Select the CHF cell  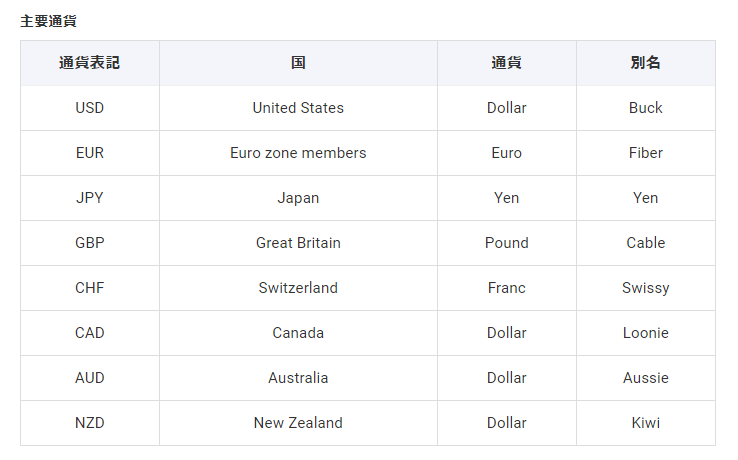tap(89, 288)
